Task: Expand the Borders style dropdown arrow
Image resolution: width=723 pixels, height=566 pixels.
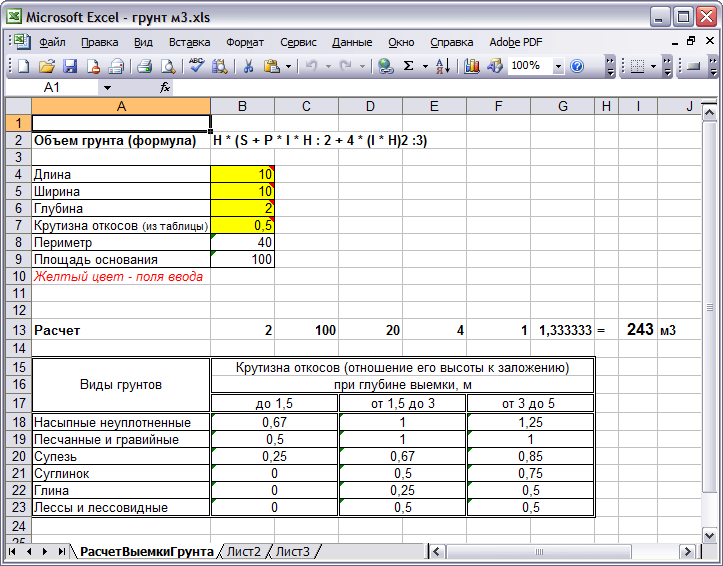Action: click(653, 66)
